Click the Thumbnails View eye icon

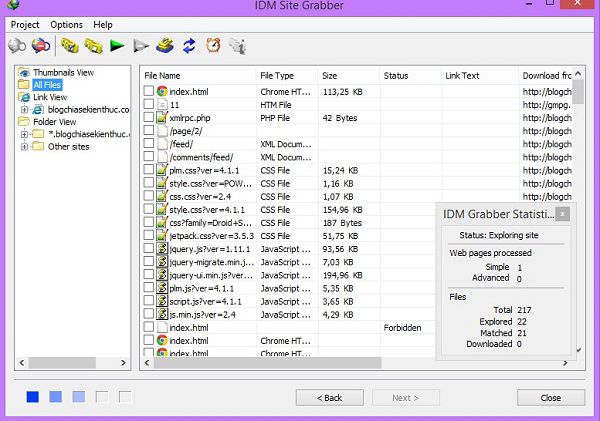coord(24,72)
